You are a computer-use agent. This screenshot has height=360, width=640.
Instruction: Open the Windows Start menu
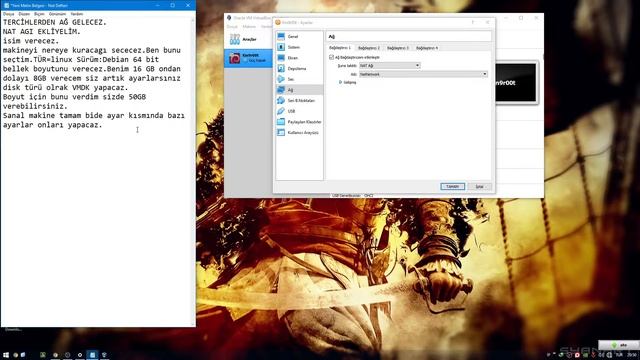click(6, 355)
